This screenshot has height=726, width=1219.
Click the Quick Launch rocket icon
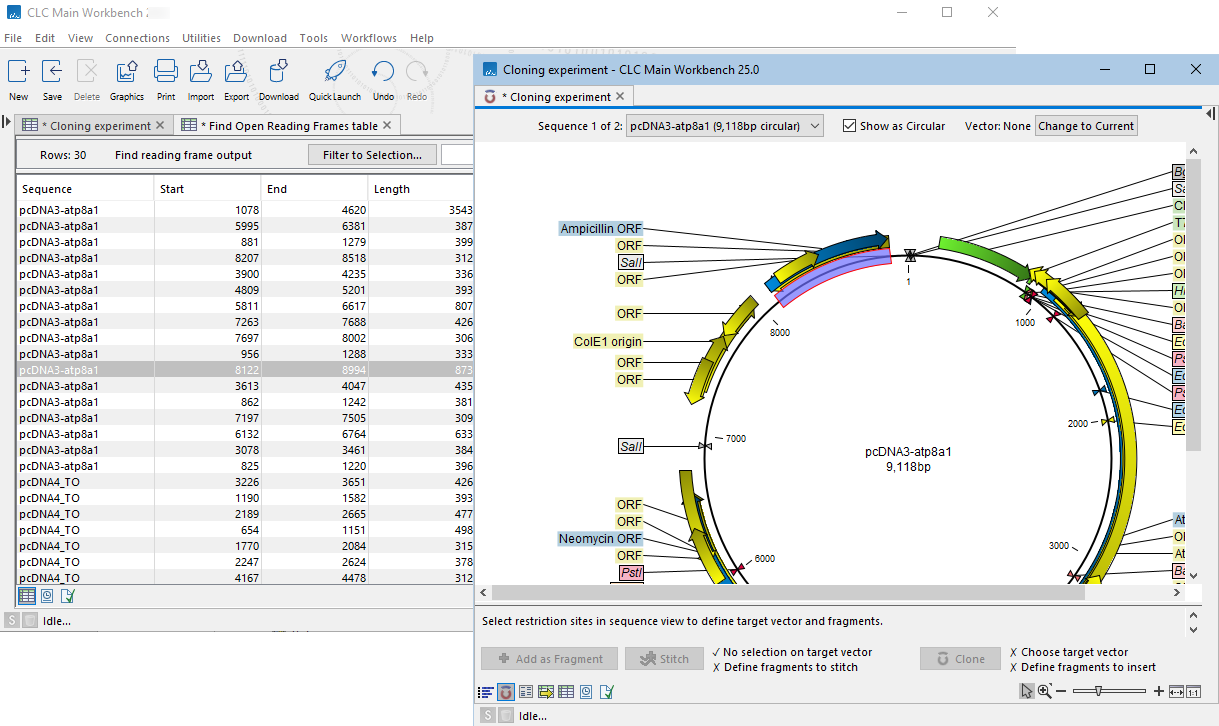tap(335, 72)
